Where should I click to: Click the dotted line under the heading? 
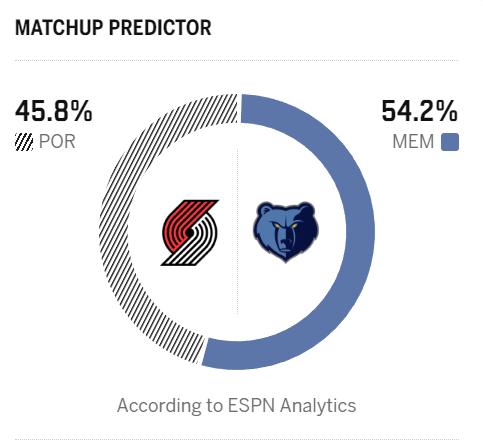click(x=237, y=61)
